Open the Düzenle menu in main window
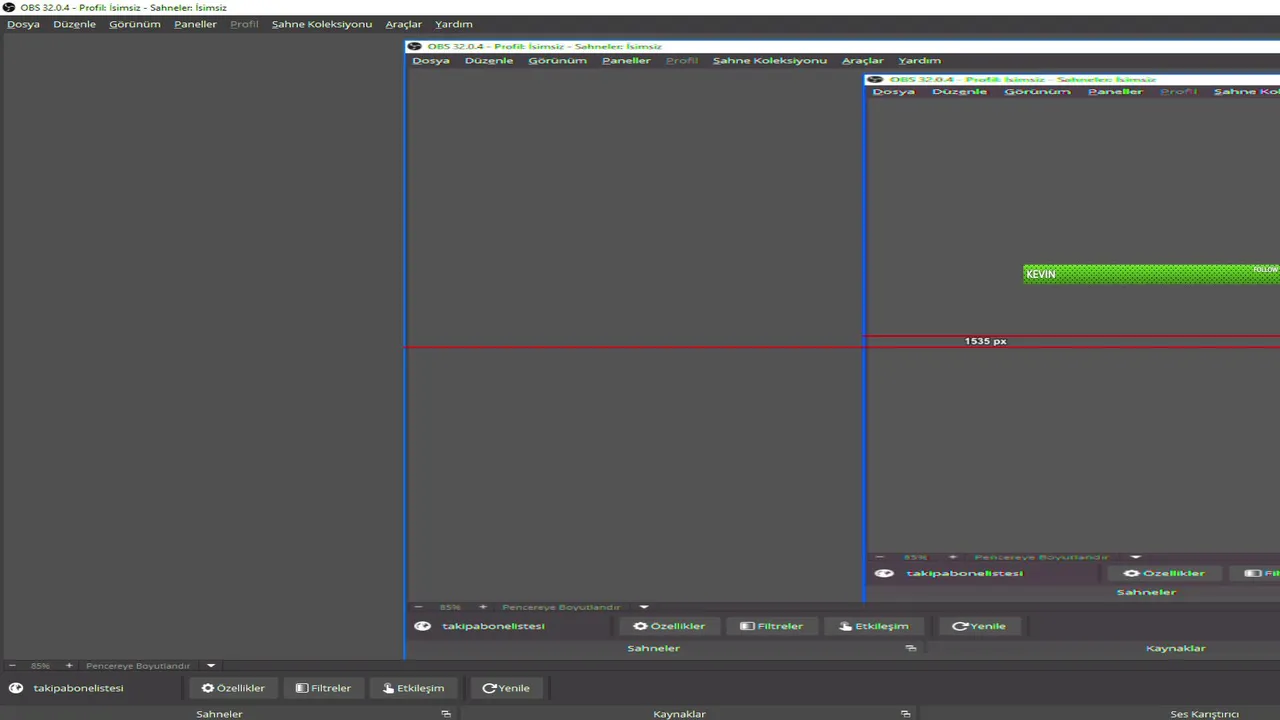The height and width of the screenshot is (720, 1280). [x=74, y=24]
